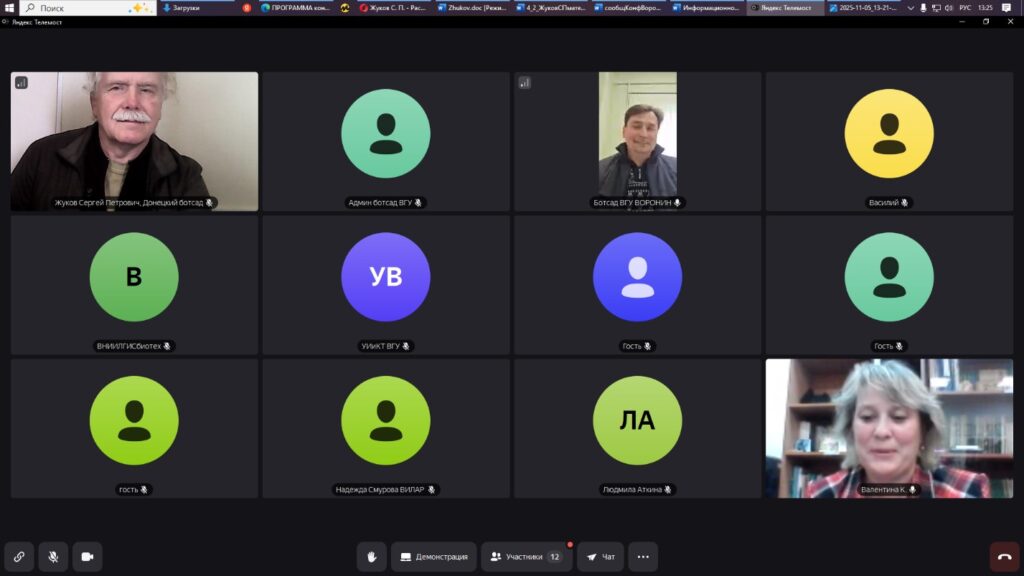
Task: Select video tile of Жуков Сергей Петрович
Action: click(x=134, y=140)
